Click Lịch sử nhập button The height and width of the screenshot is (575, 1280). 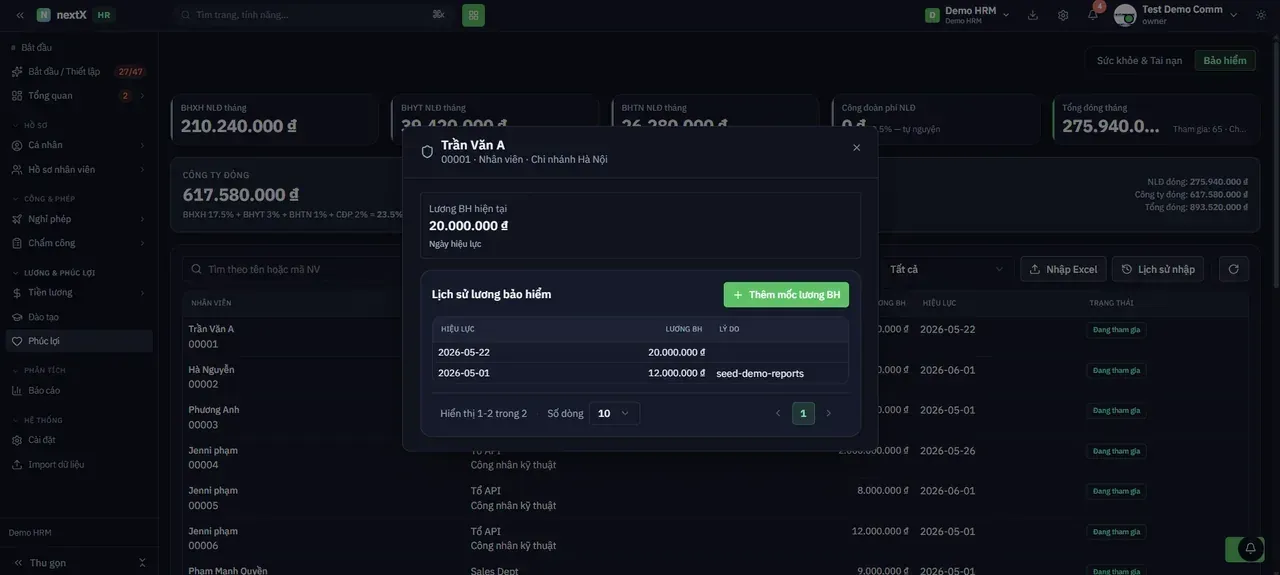click(1158, 269)
